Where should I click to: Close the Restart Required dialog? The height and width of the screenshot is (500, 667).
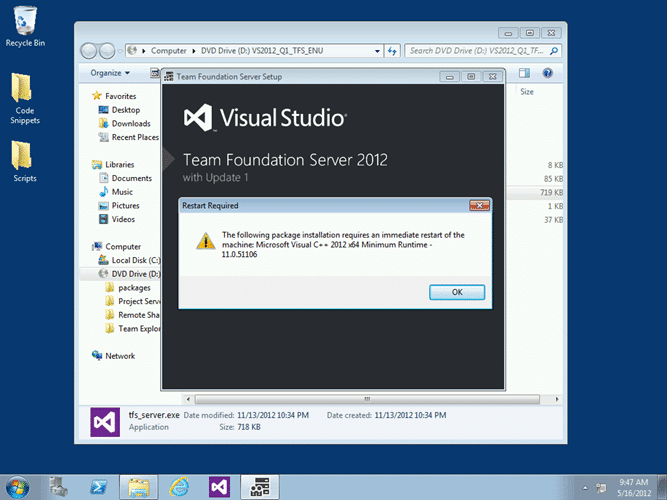coord(479,206)
